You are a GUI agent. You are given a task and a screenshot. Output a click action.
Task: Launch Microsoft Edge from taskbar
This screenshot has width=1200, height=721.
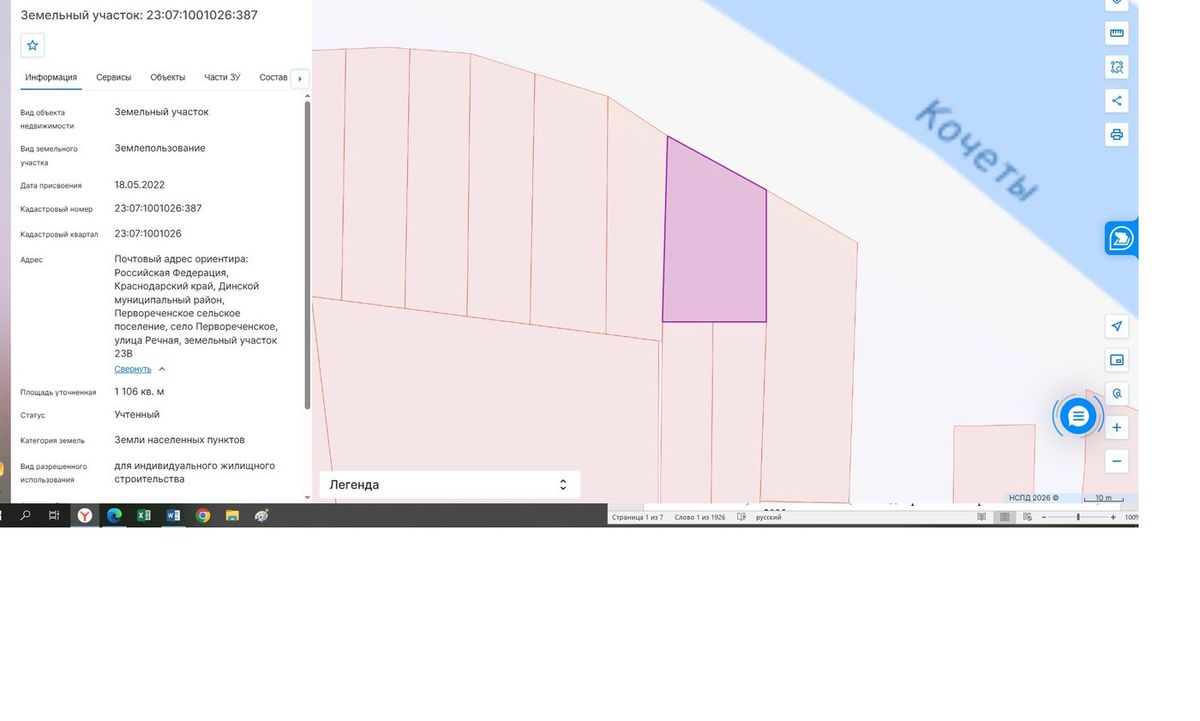[114, 515]
